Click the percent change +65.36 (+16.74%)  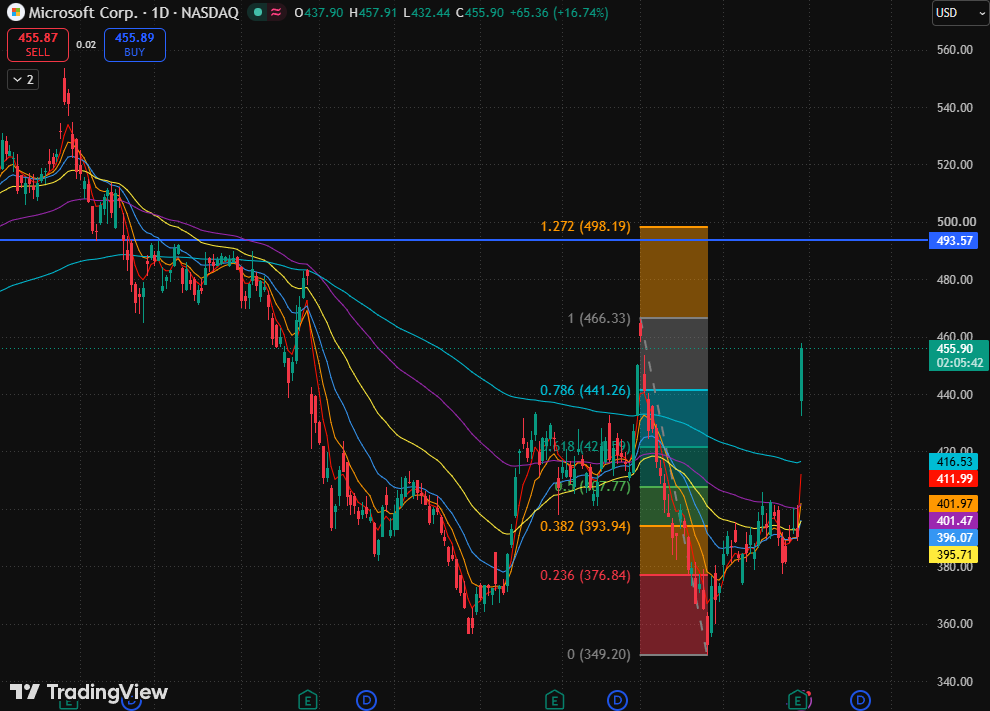(559, 13)
